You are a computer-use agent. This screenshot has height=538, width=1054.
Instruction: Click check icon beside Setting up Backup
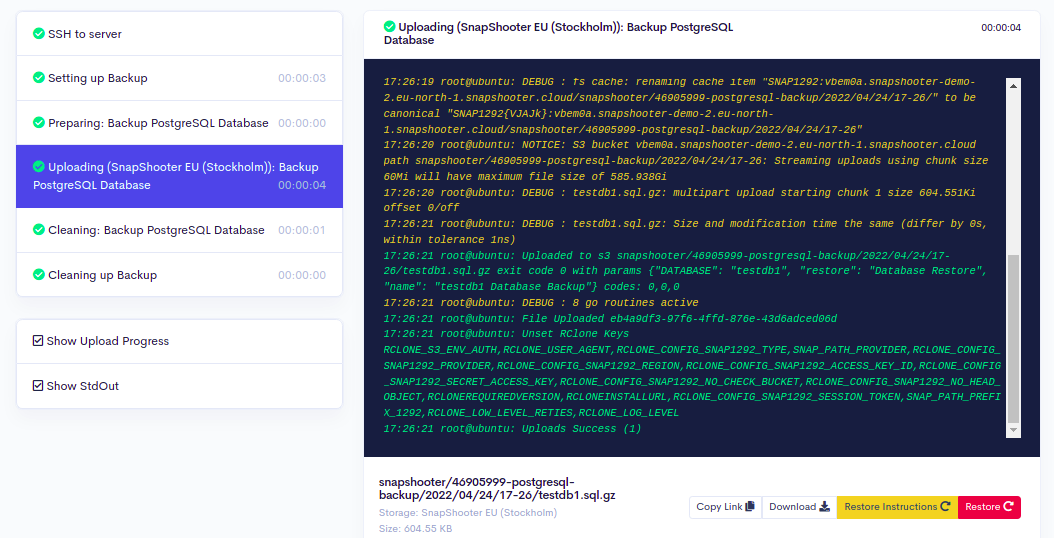click(39, 77)
